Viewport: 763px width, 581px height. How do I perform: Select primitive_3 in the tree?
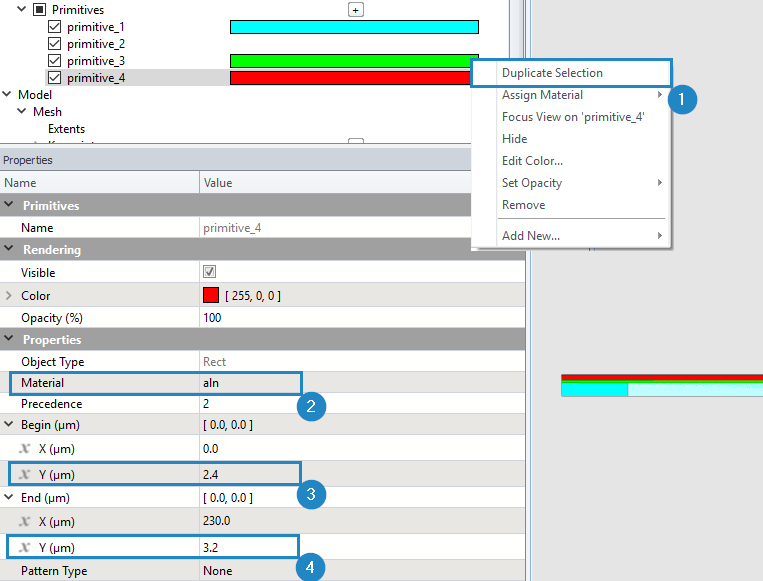tap(96, 61)
